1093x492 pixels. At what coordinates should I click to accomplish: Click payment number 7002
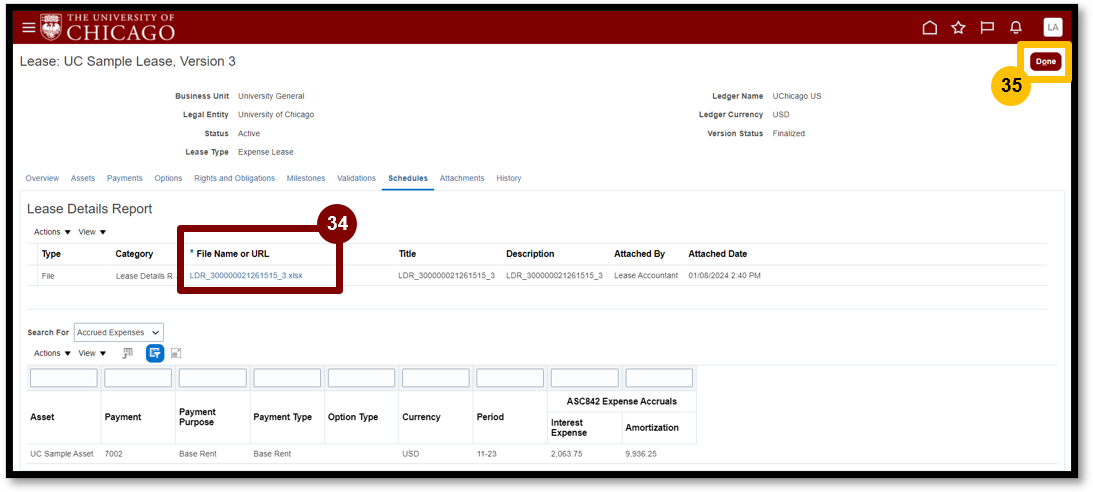pyautogui.click(x=113, y=454)
